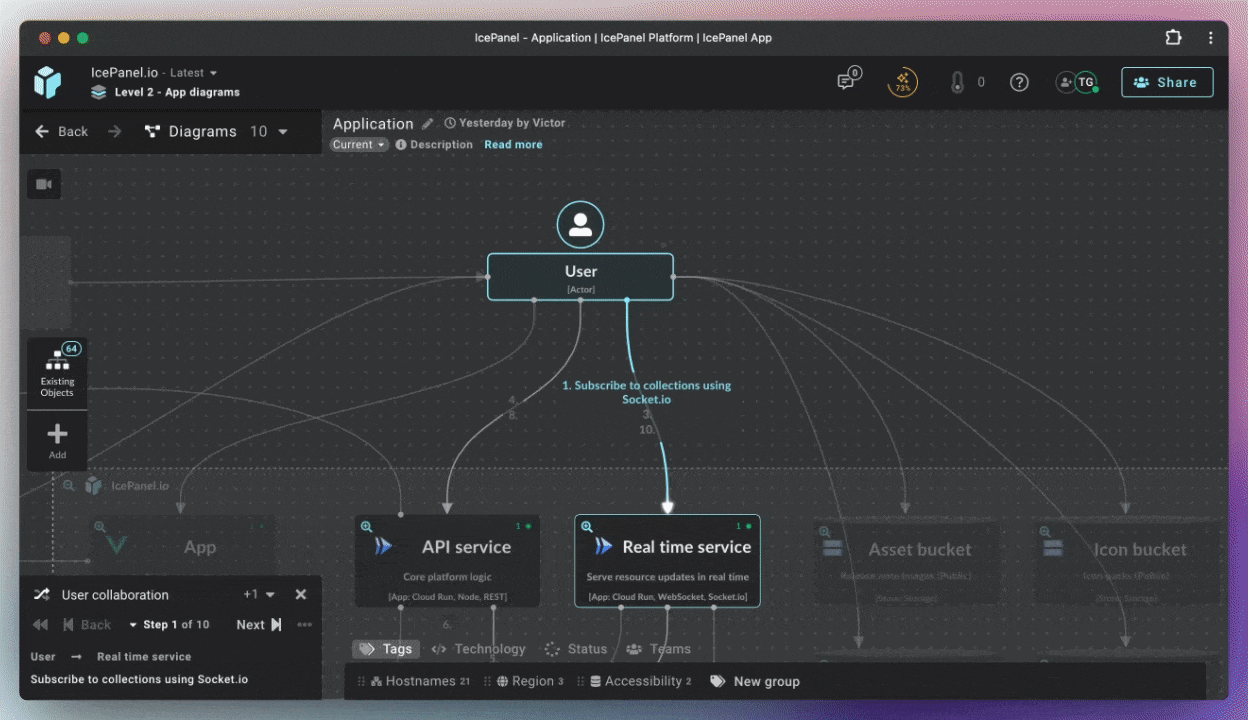Open the Current version dropdown
The height and width of the screenshot is (720, 1248).
[359, 145]
